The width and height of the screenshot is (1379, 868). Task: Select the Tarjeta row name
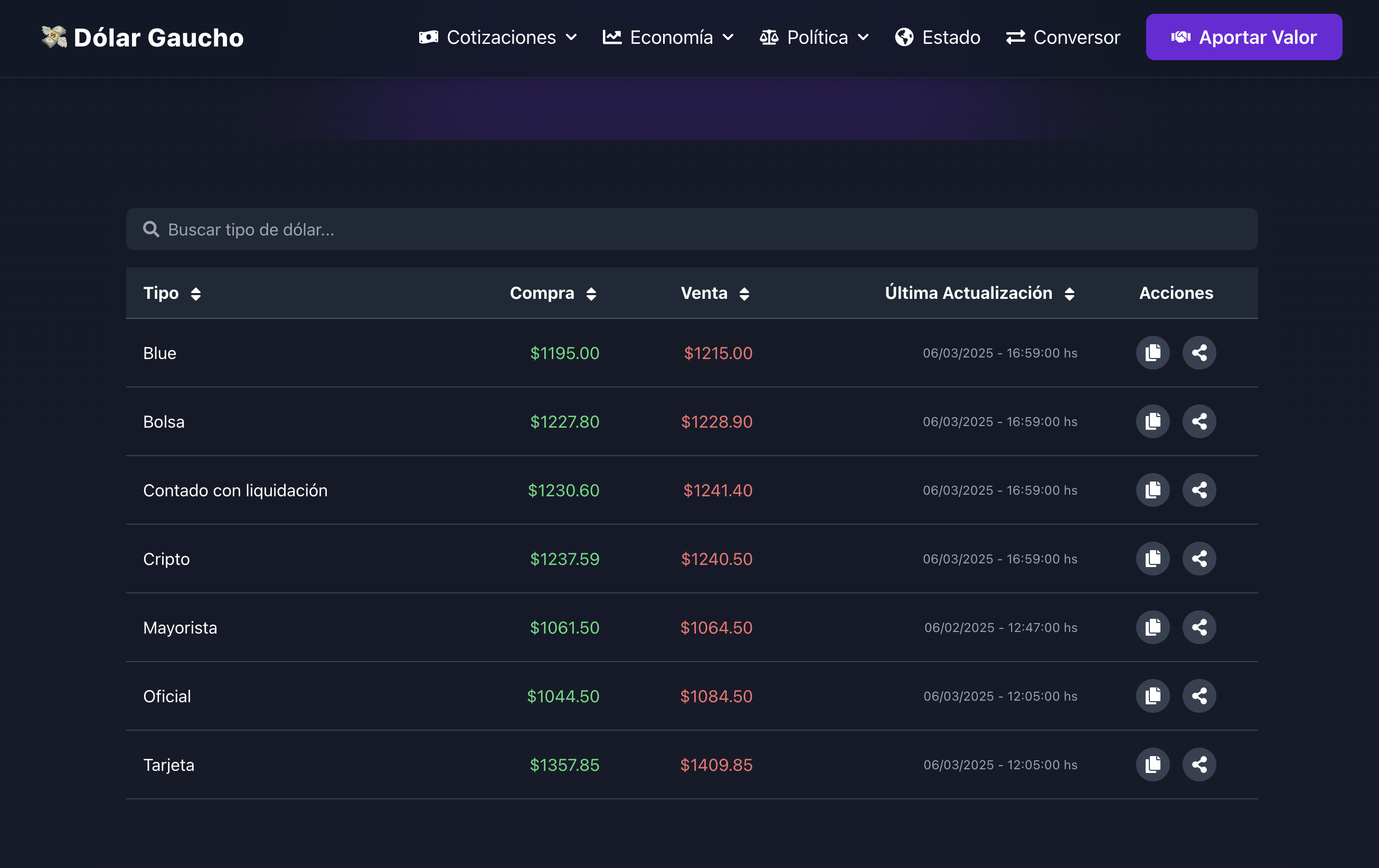[x=169, y=766]
